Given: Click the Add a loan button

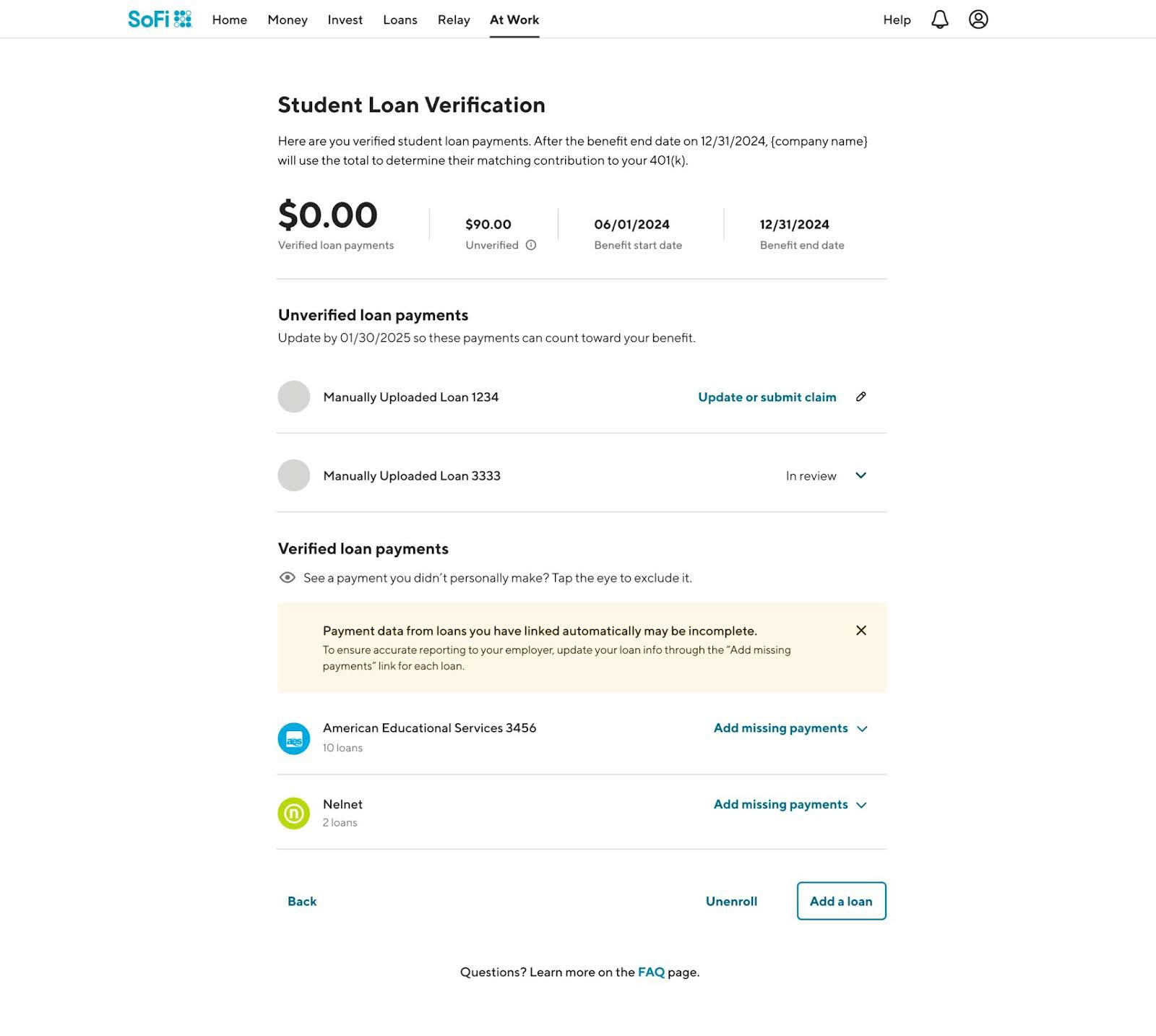Looking at the screenshot, I should 841,901.
